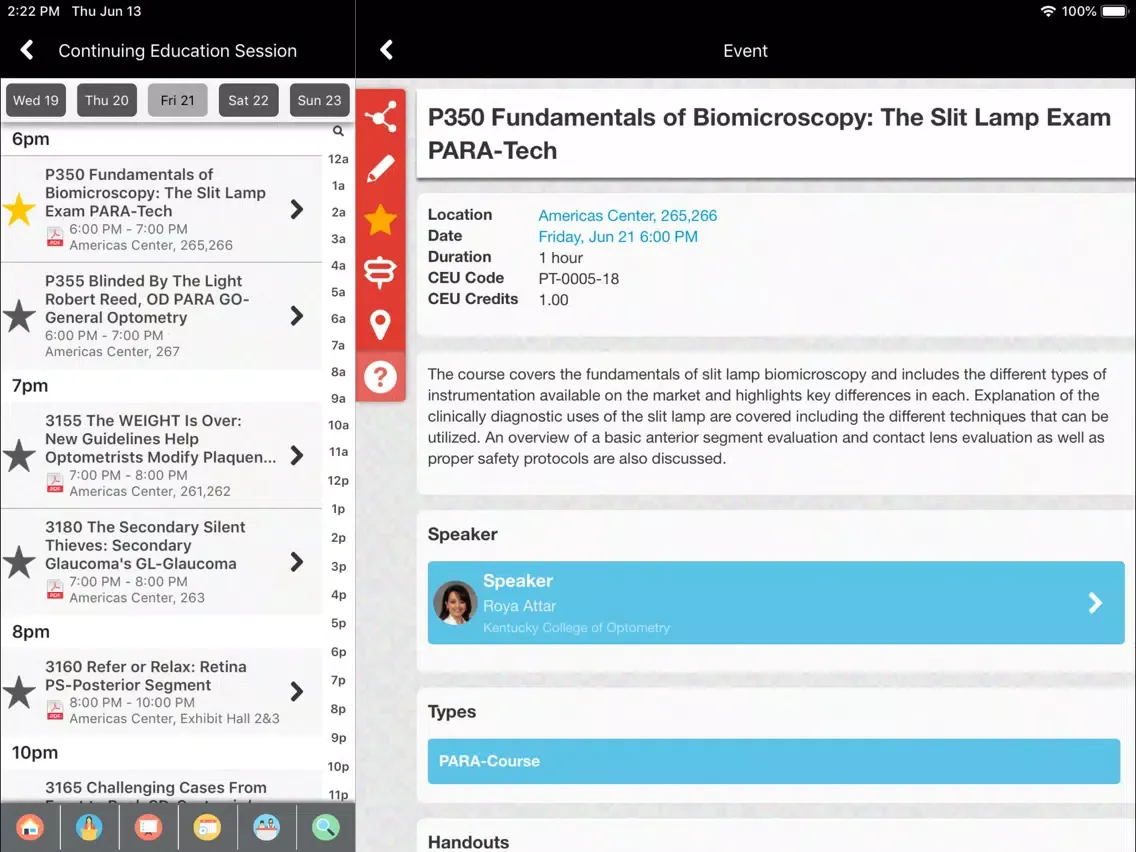Open the search magnifier above time index
The height and width of the screenshot is (852, 1136).
(338, 131)
